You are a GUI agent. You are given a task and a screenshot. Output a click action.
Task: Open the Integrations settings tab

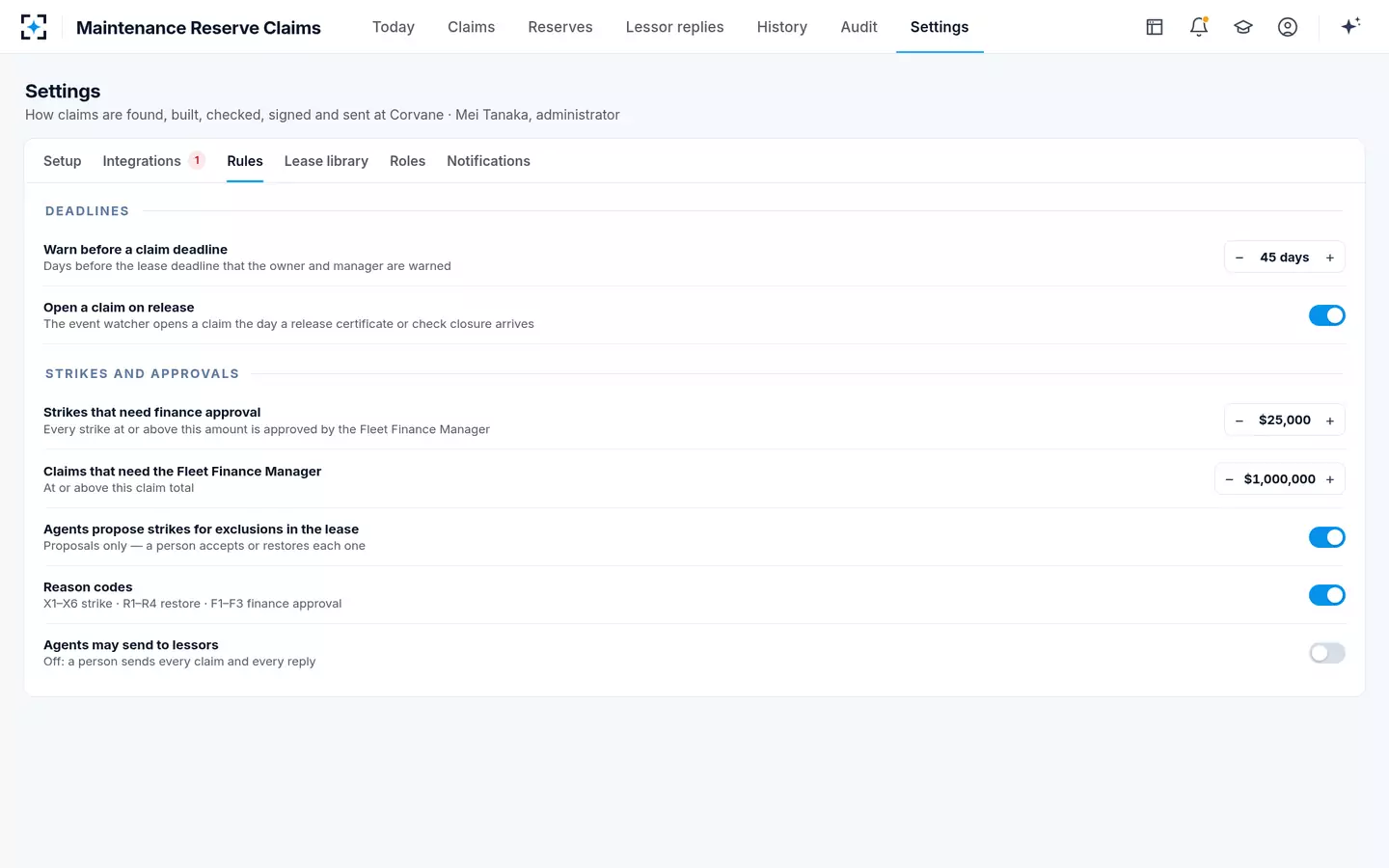[x=142, y=161]
